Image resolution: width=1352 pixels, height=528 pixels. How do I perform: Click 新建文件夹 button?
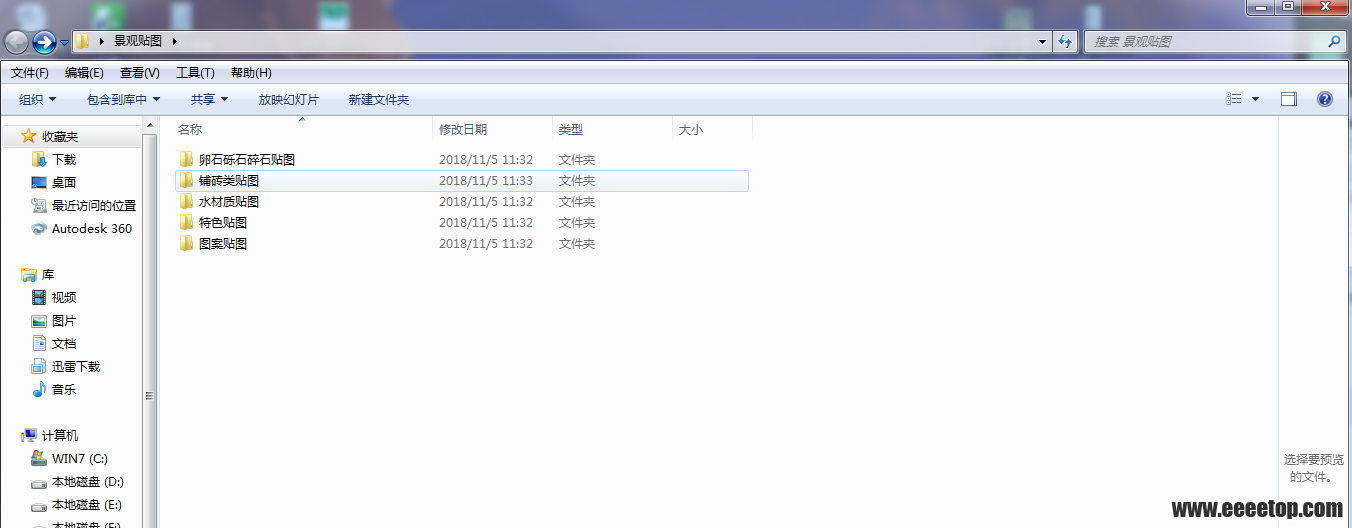click(x=379, y=99)
